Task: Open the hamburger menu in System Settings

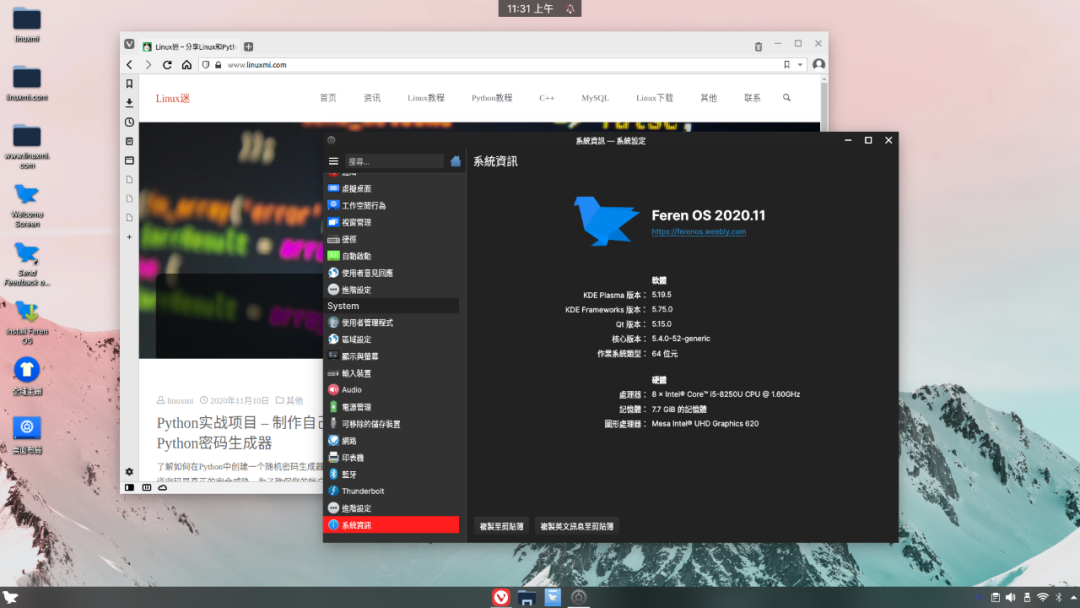Action: 333,161
